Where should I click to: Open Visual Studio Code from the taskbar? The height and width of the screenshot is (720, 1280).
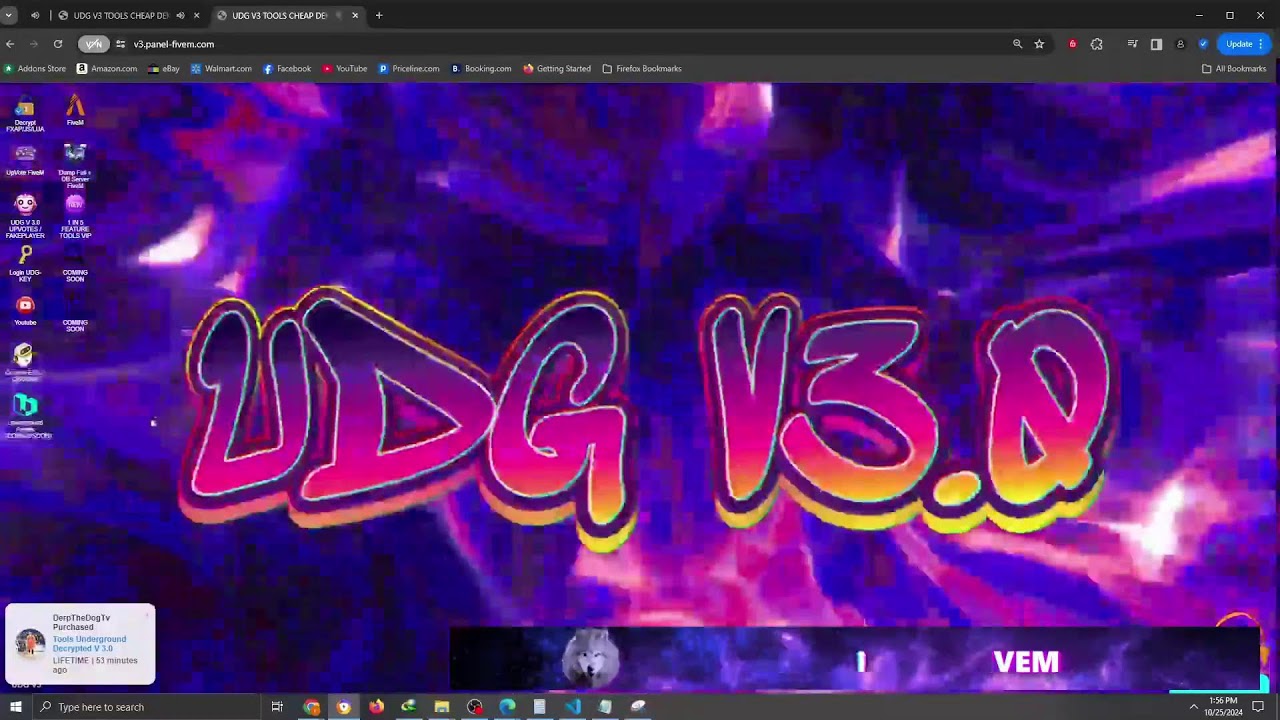coord(572,707)
